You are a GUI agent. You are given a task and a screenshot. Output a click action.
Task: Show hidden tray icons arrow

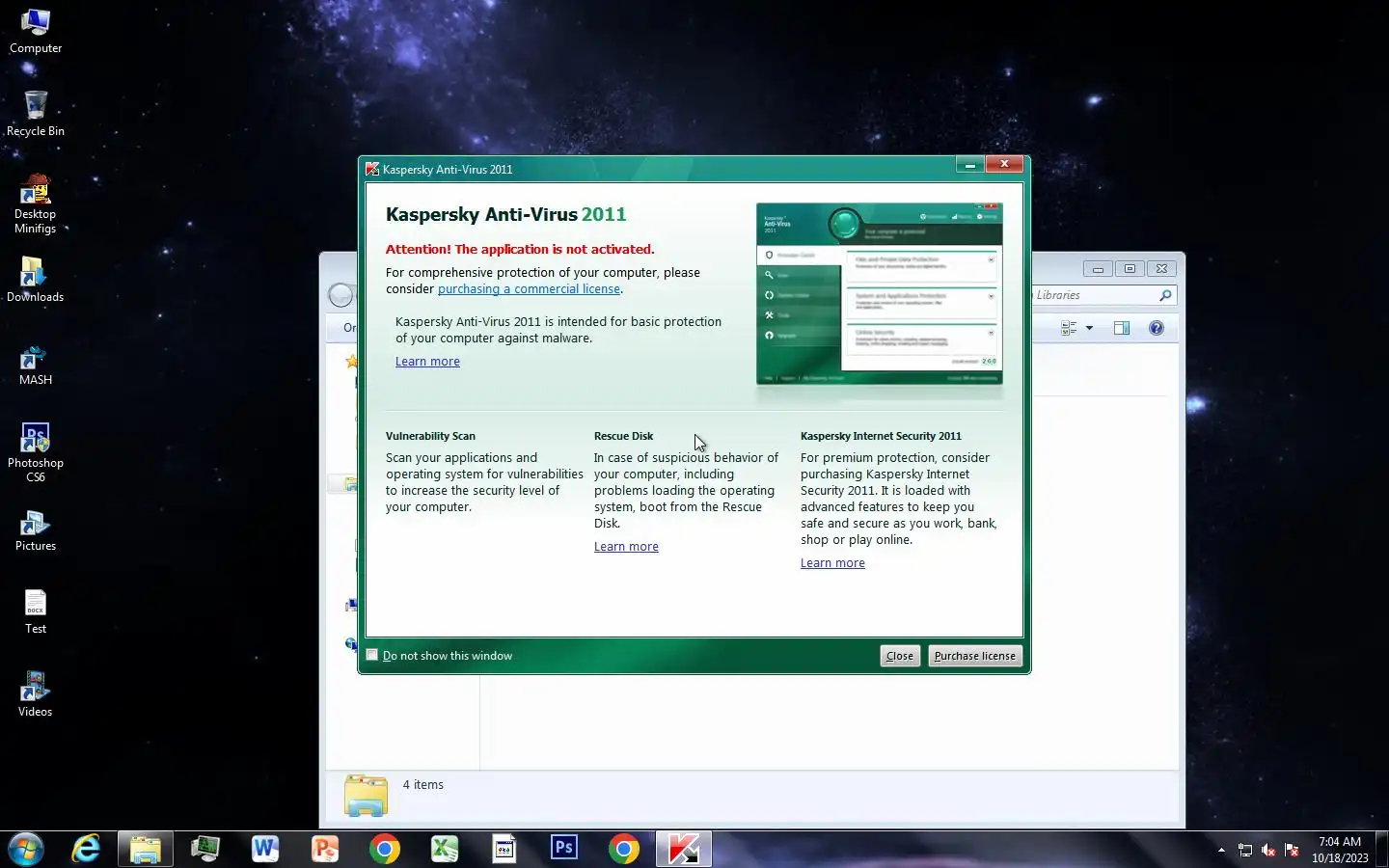coord(1221,850)
